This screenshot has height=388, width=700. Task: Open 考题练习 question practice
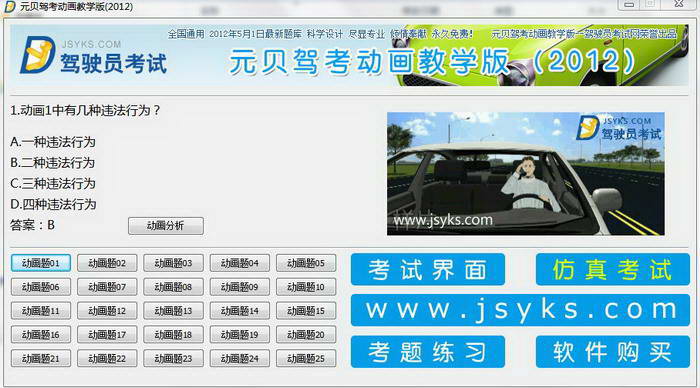coord(428,352)
